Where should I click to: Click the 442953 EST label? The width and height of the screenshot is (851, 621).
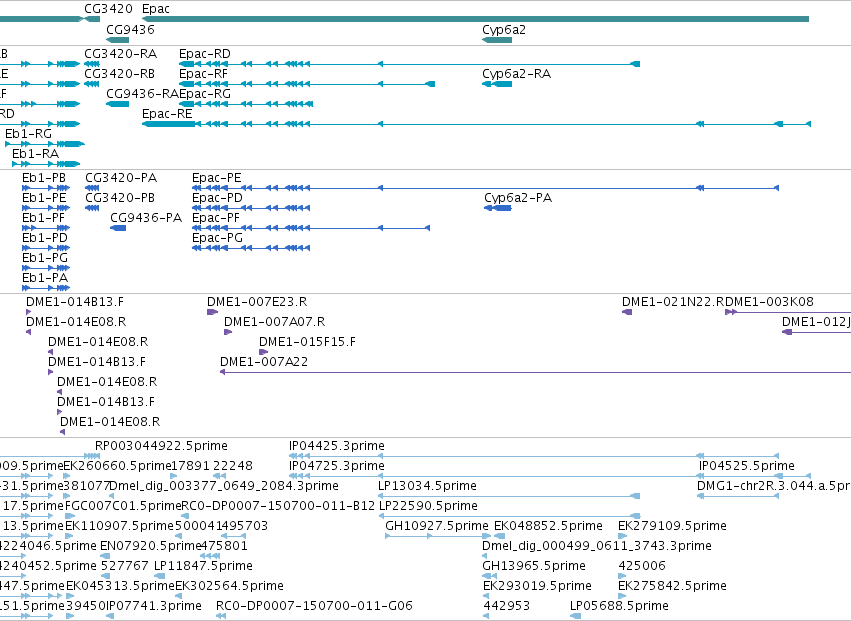[506, 606]
